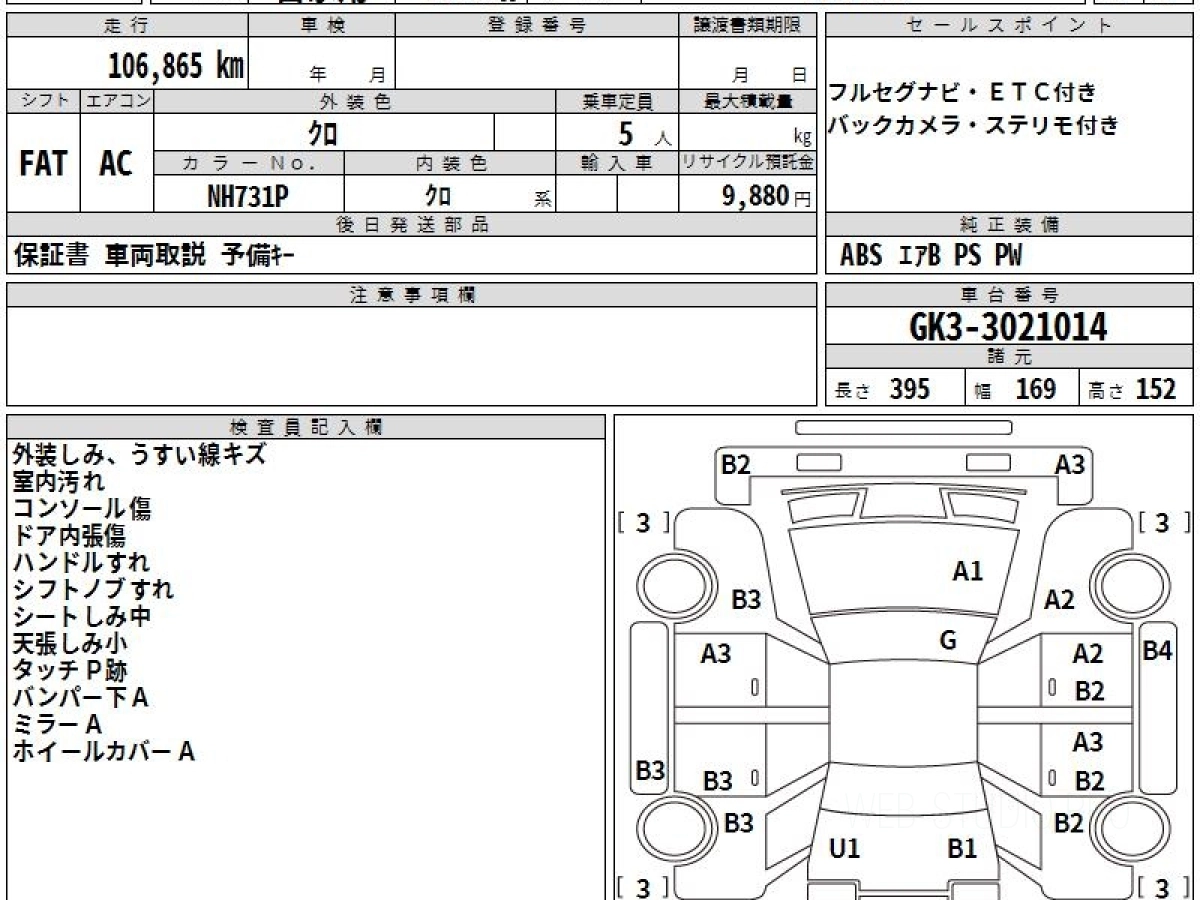Click the AC air conditioner value
1200x900 pixels.
116,164
